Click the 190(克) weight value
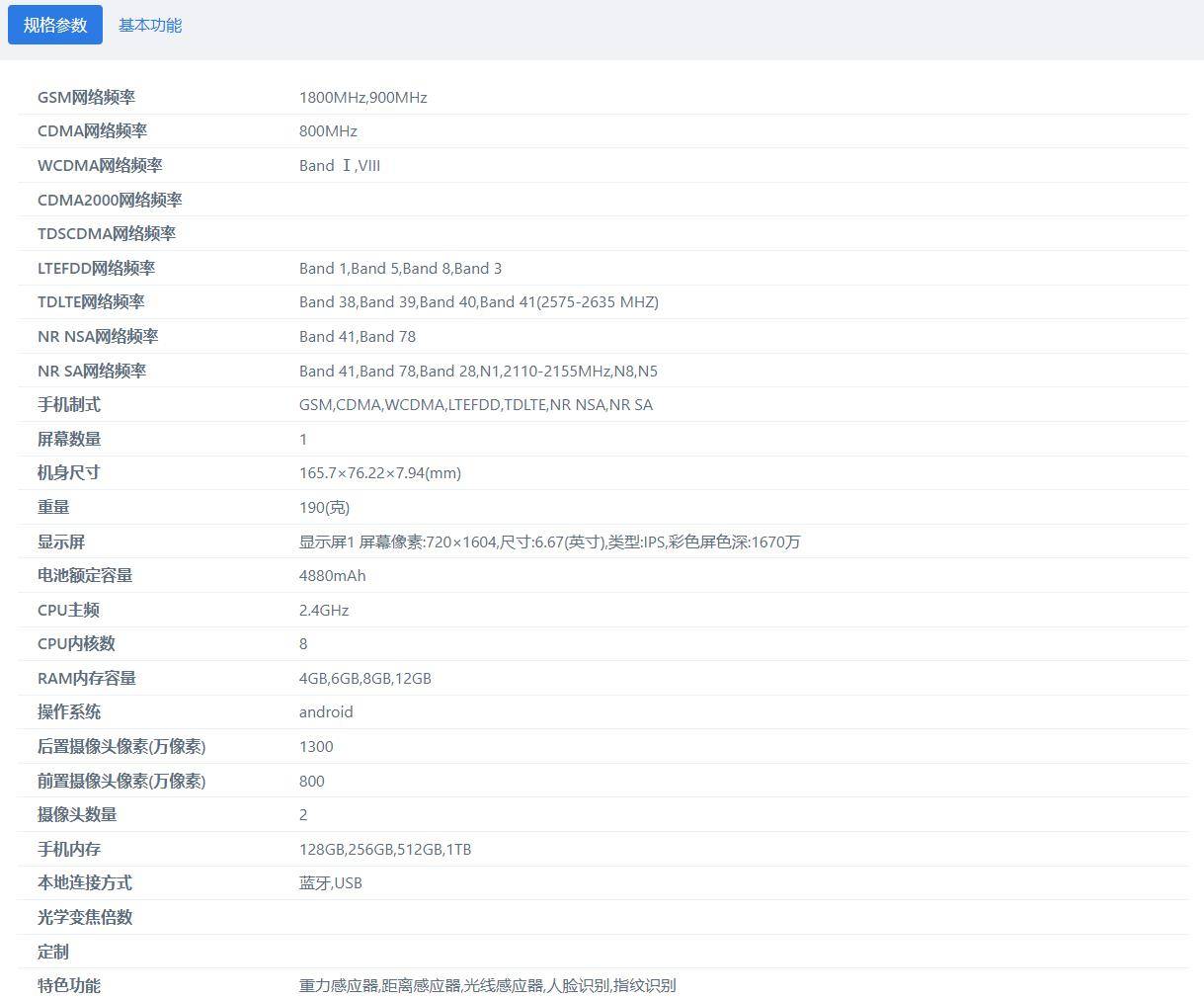Image resolution: width=1204 pixels, height=999 pixels. coord(324,507)
